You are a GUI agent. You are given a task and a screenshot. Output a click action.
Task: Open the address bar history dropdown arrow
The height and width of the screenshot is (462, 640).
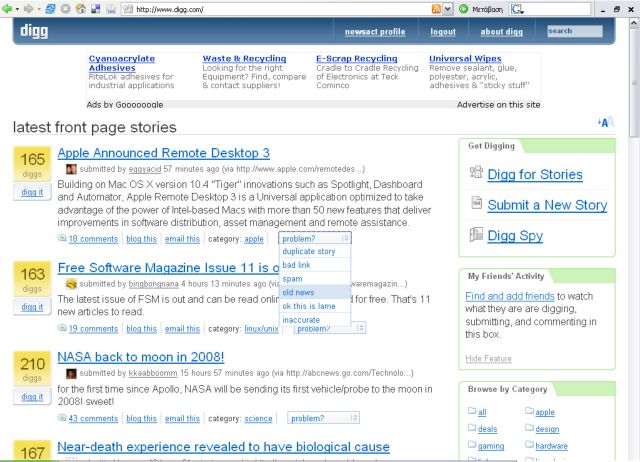click(448, 8)
